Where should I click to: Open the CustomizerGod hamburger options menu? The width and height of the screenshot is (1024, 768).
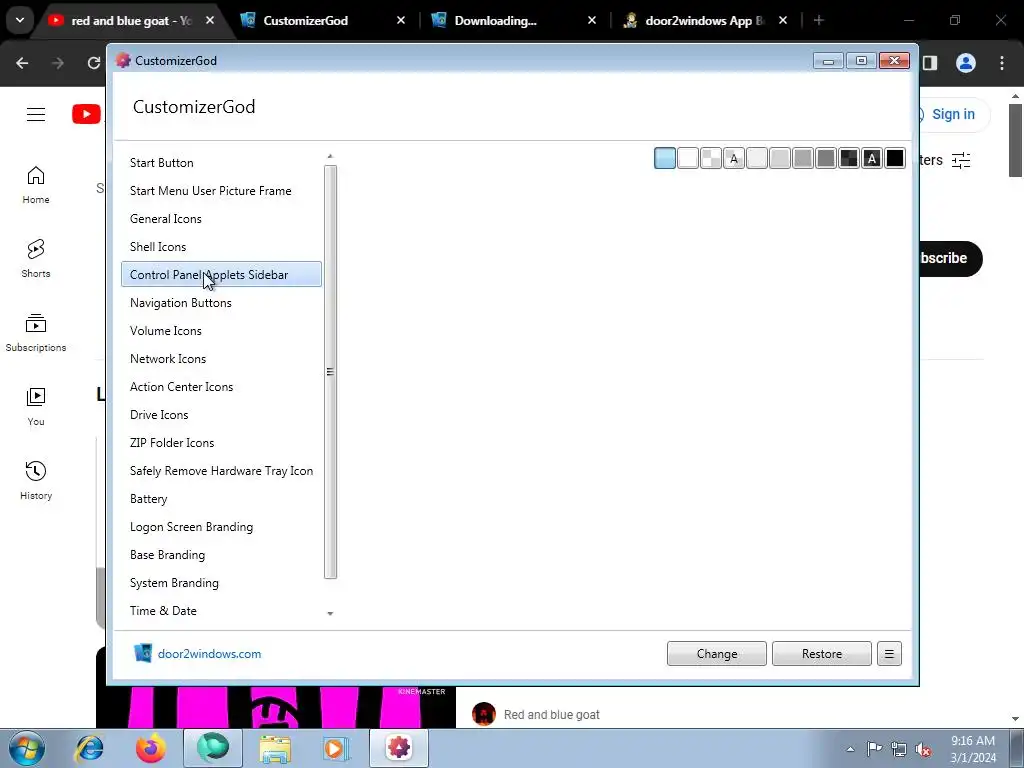(889, 654)
